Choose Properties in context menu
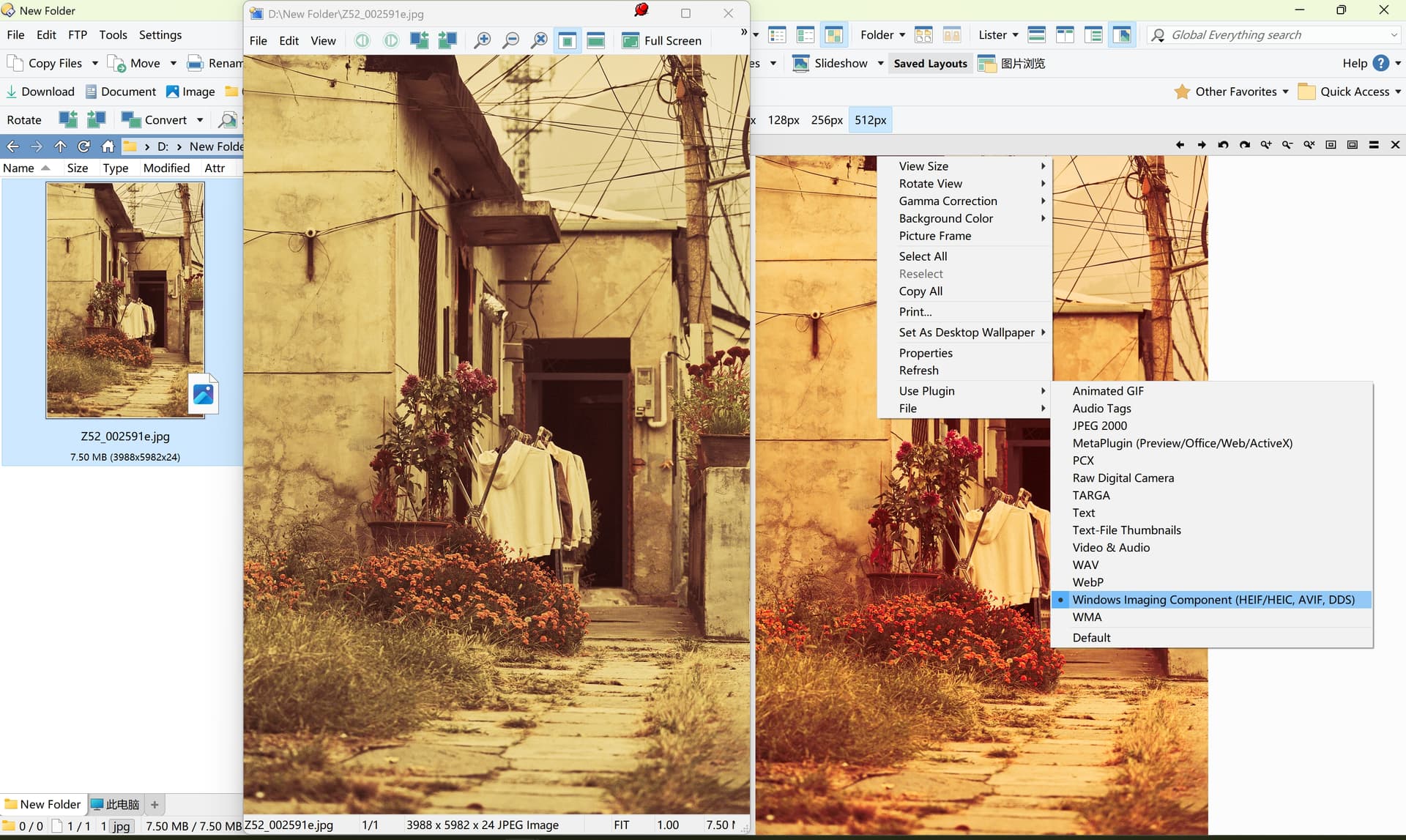Image resolution: width=1406 pixels, height=840 pixels. tap(926, 353)
